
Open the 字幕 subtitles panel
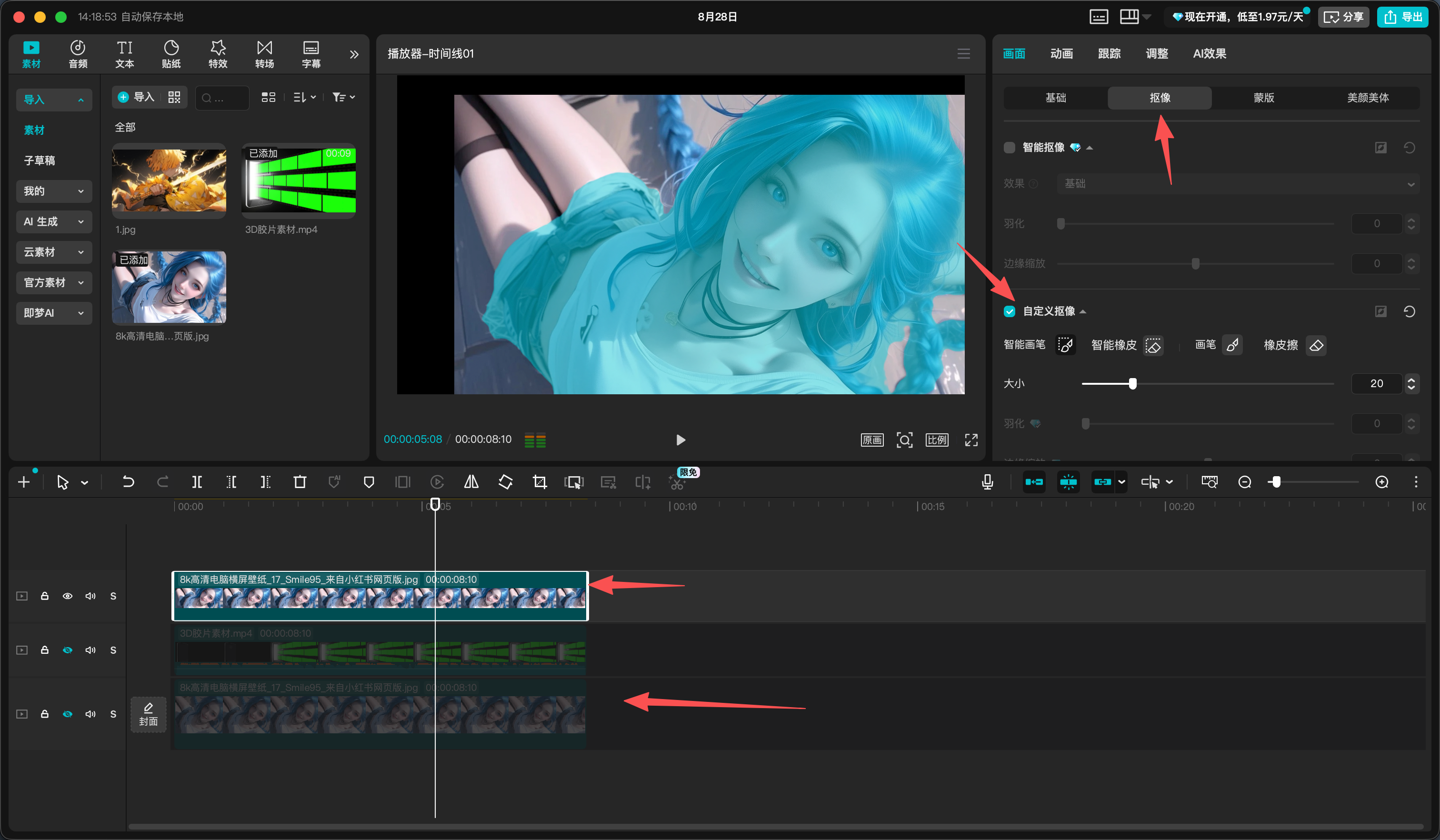click(x=311, y=54)
